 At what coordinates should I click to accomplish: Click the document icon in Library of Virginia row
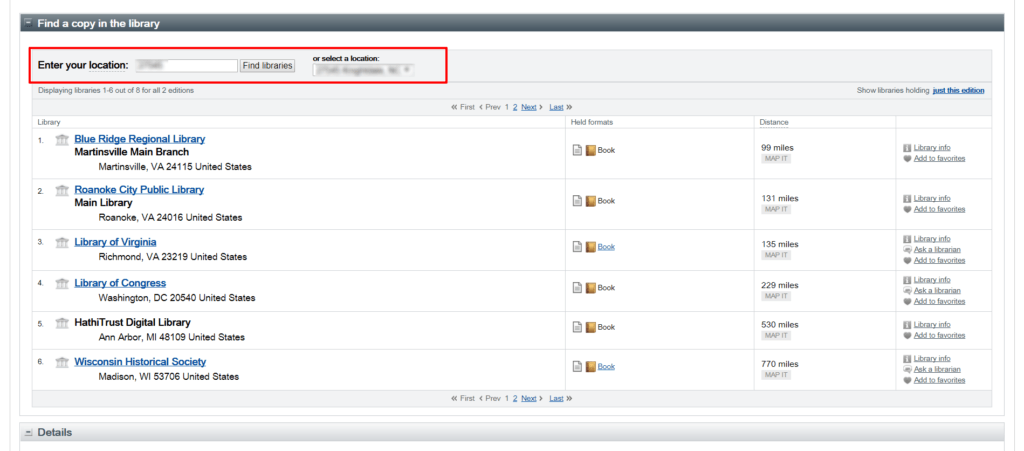[x=577, y=247]
